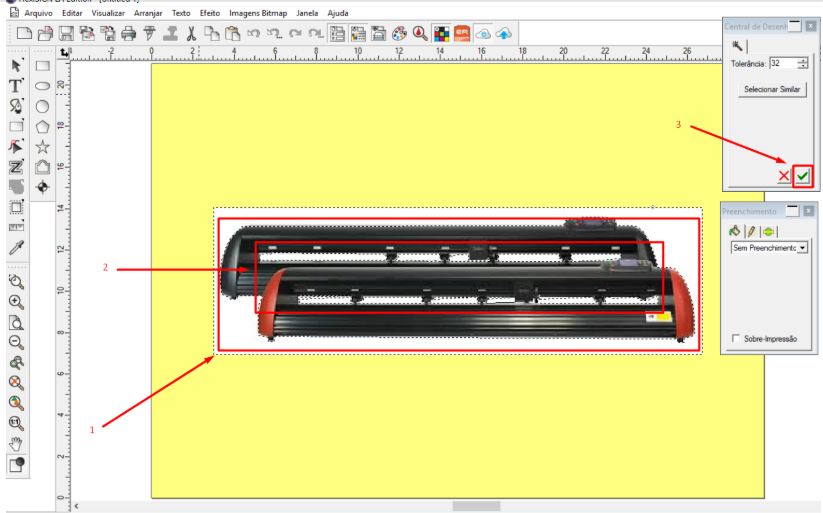The width and height of the screenshot is (823, 513).
Task: Click the red X cancel button
Action: pos(783,176)
